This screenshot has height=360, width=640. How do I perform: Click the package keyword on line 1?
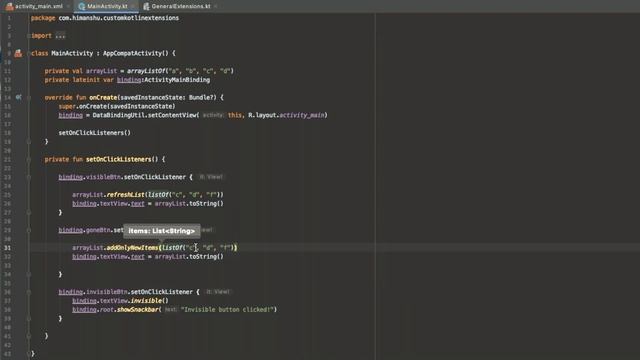point(43,18)
